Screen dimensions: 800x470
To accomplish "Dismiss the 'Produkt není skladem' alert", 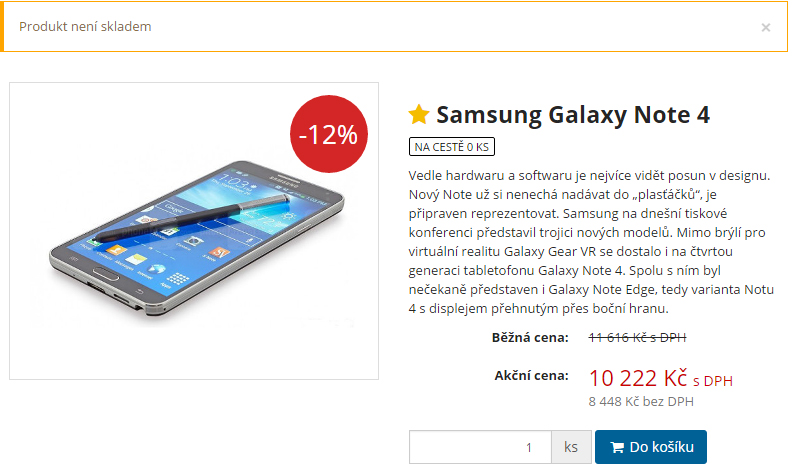I will coord(766,28).
